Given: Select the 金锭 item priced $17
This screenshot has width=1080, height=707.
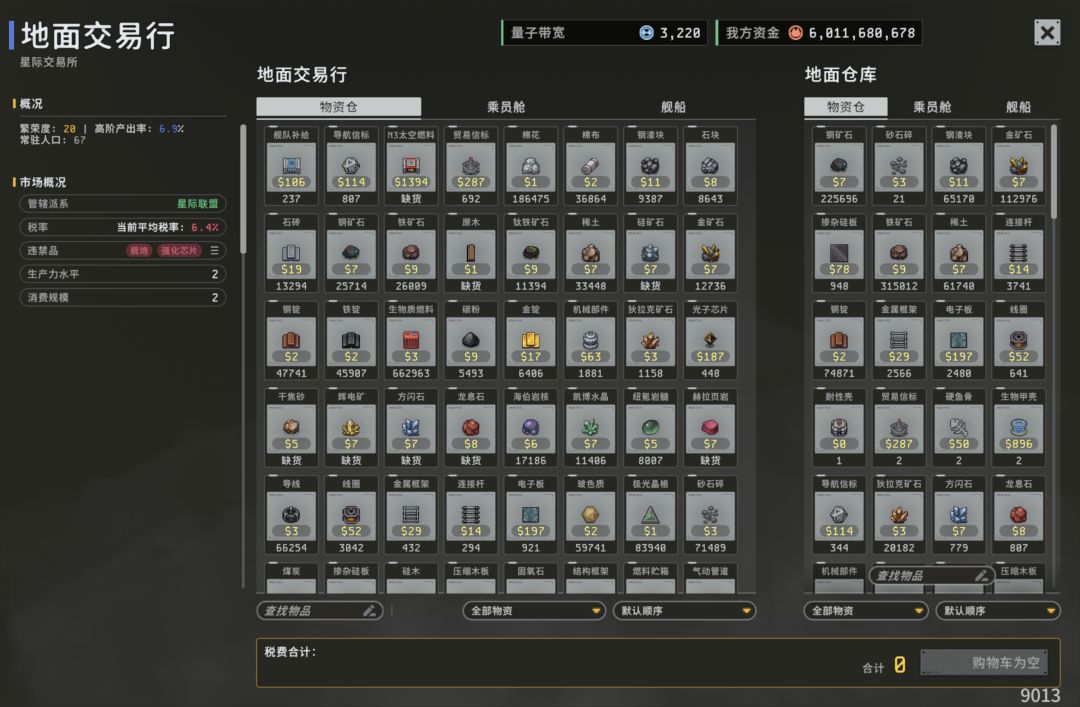Looking at the screenshot, I should coord(530,340).
